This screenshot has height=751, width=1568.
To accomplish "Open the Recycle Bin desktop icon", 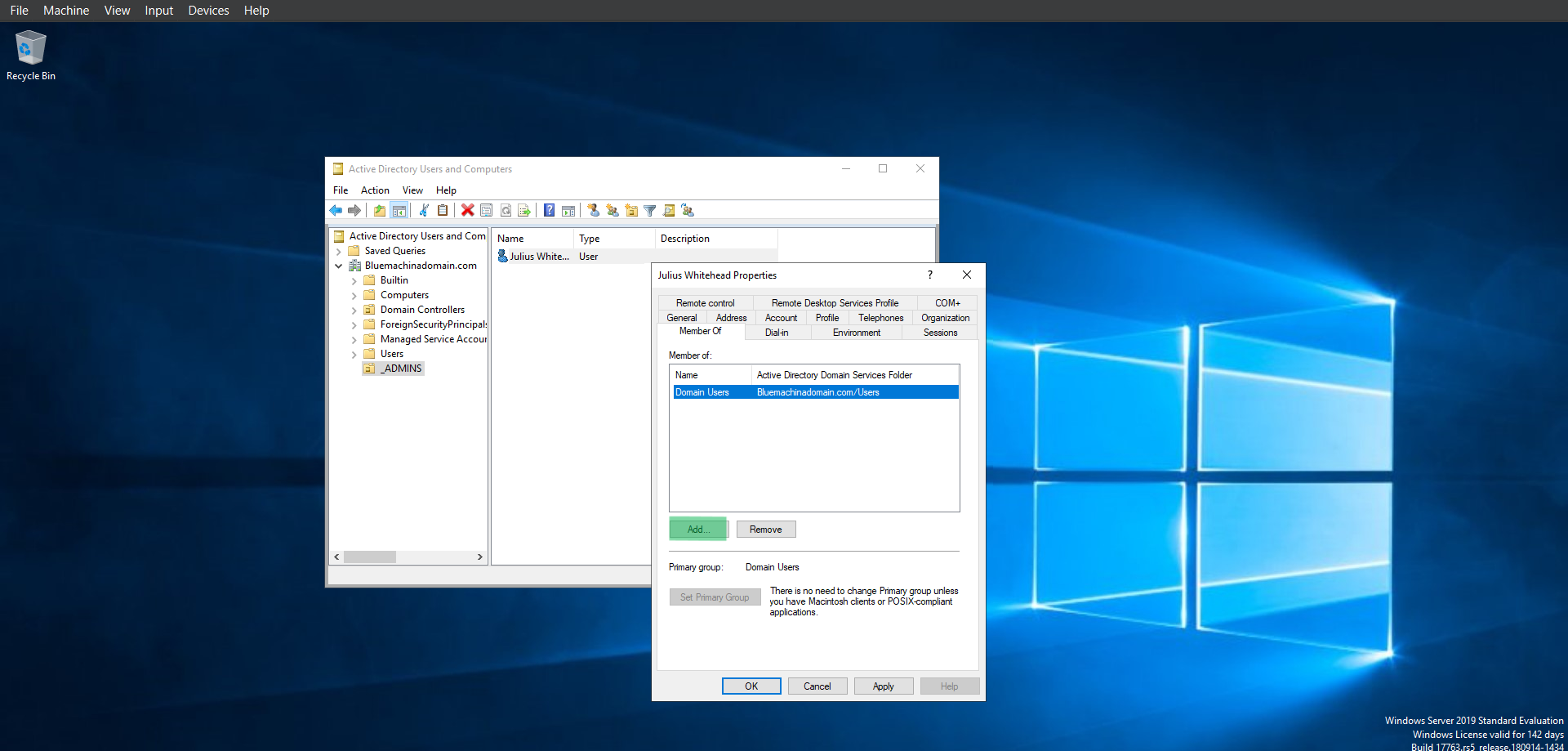I will [31, 56].
